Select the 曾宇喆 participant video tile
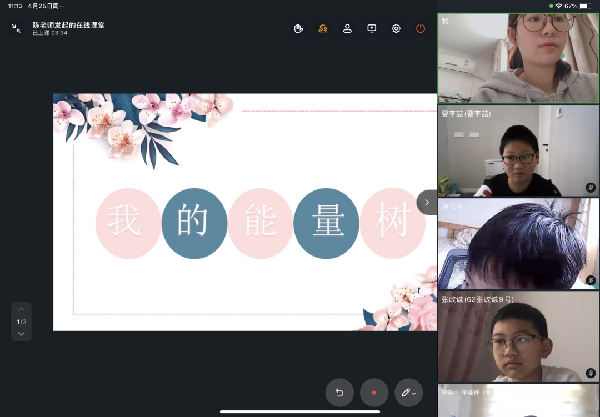 [x=518, y=151]
